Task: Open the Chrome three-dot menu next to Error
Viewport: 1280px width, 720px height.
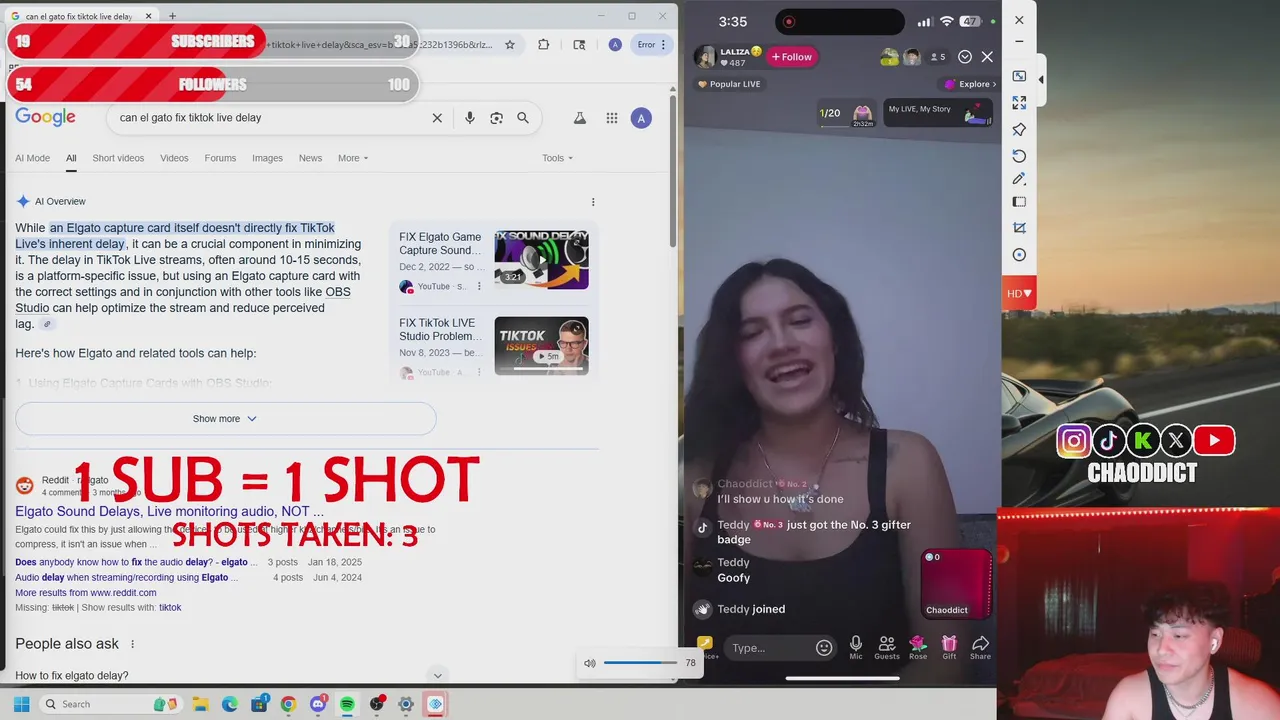Action: pyautogui.click(x=663, y=45)
